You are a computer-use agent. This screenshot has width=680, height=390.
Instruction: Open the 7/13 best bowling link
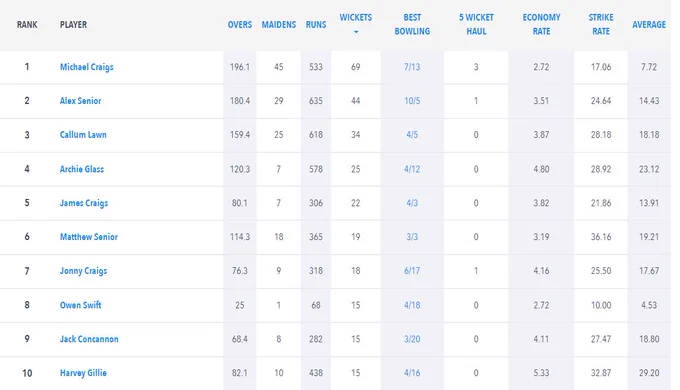[412, 67]
